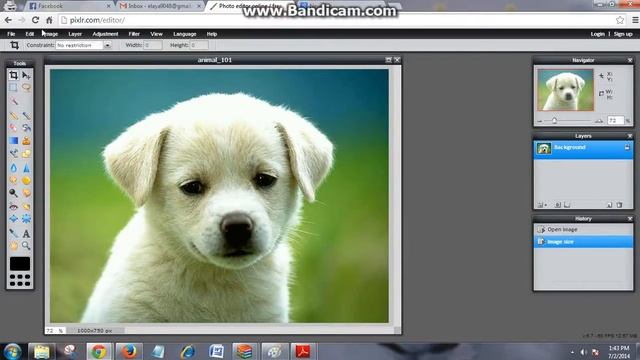Click the Navigator puppy preview thumbnail
640x360 pixels.
click(565, 90)
